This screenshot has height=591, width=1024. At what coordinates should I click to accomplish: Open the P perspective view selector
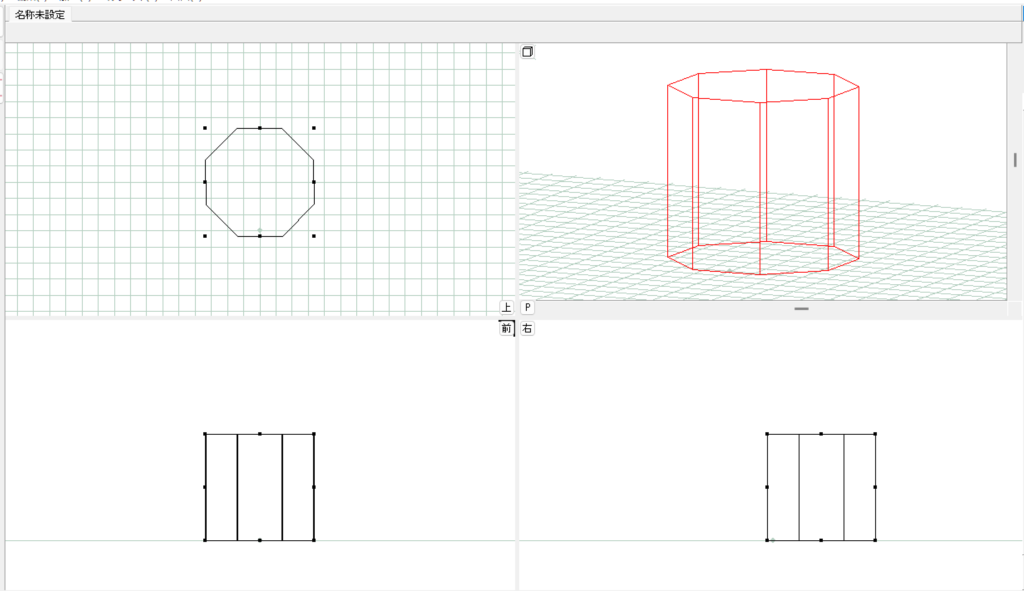tap(528, 307)
